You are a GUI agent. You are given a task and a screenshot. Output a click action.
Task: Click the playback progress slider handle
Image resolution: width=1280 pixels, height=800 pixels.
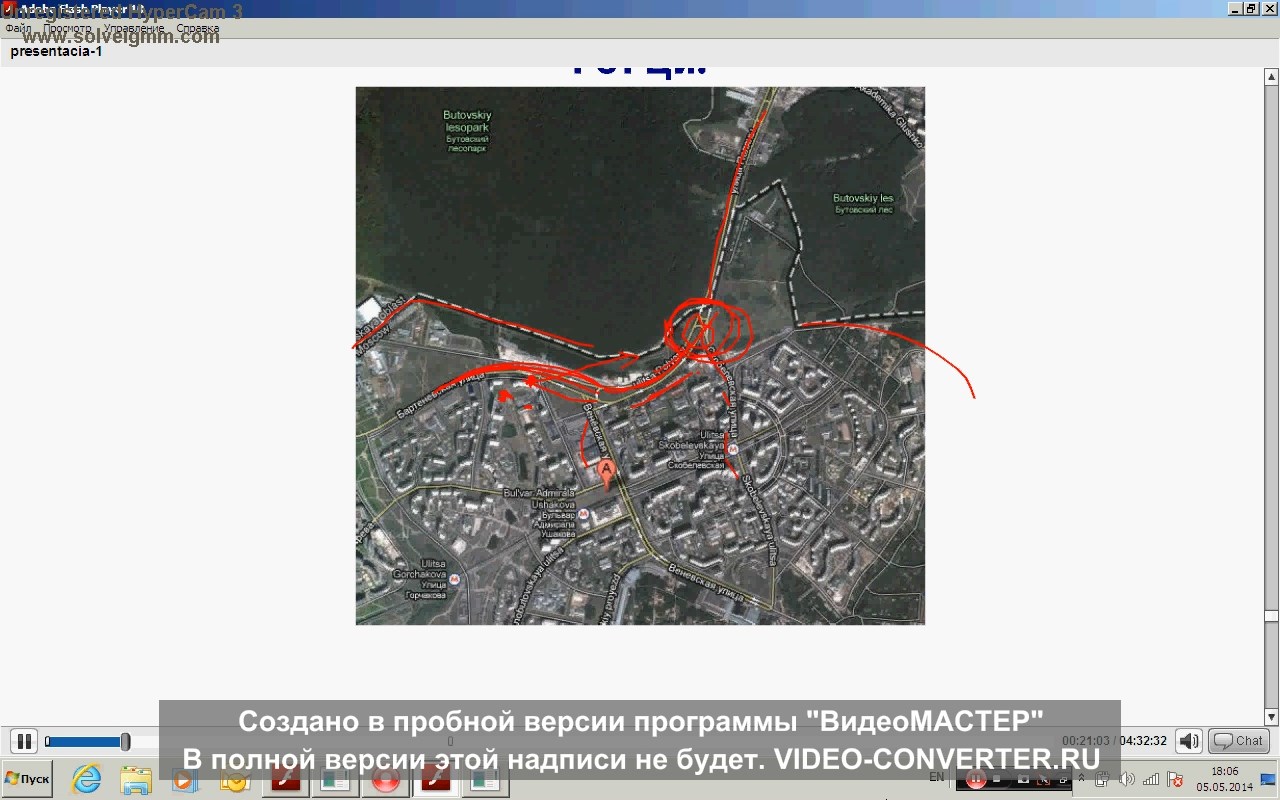(125, 741)
